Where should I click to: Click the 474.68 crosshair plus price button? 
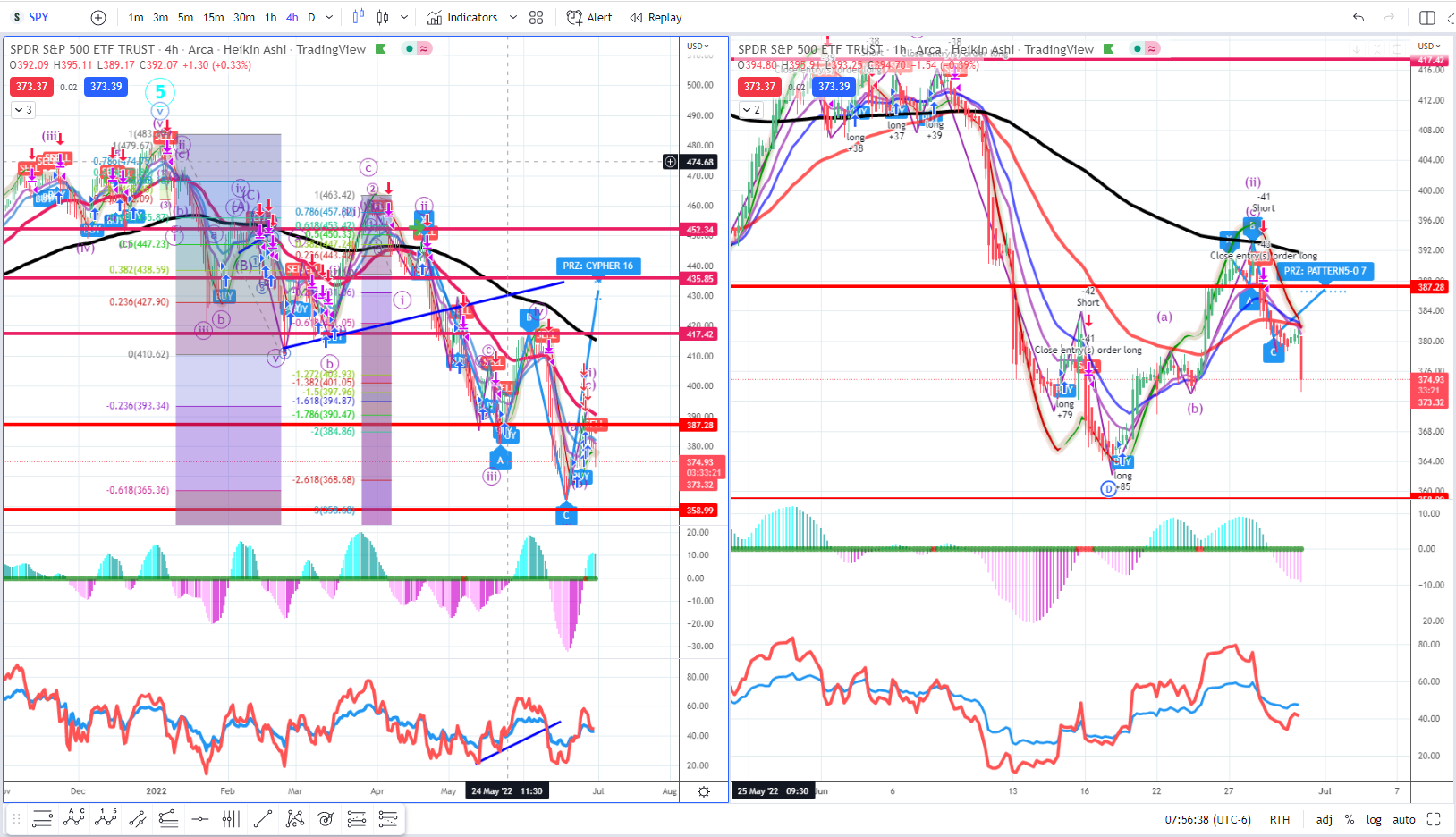click(x=670, y=162)
